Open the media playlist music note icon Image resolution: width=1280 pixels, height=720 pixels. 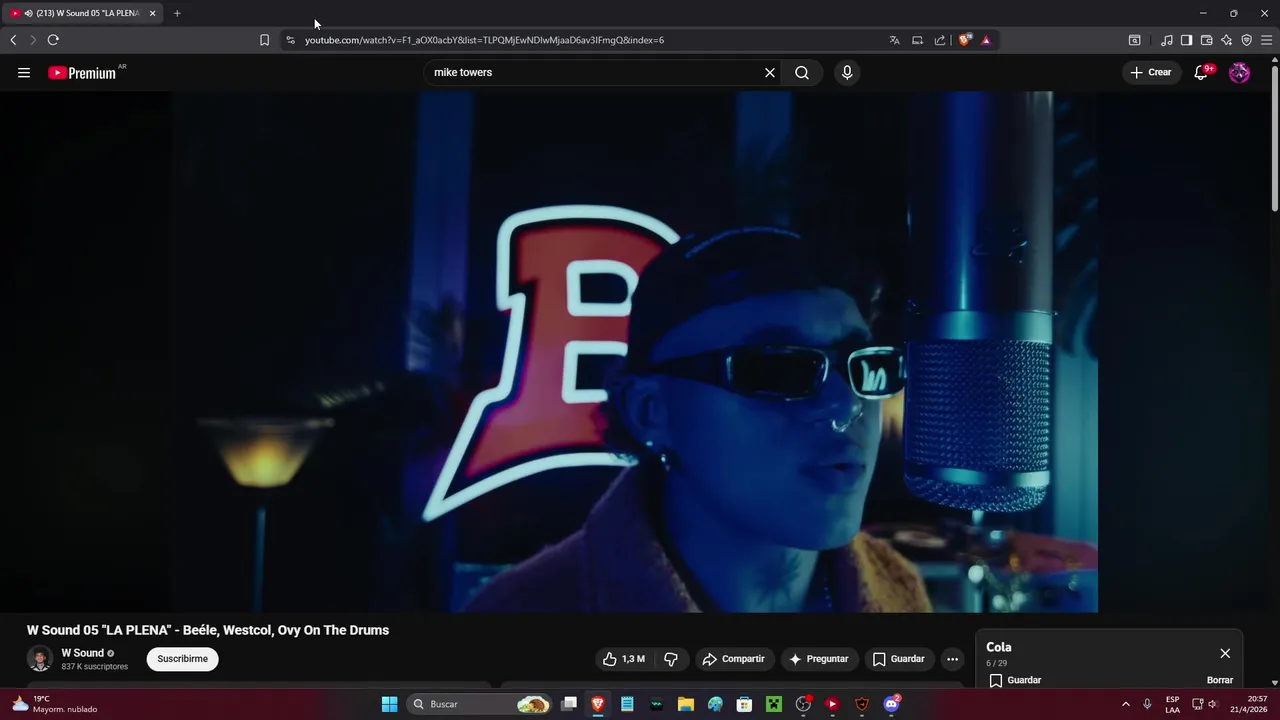[x=1166, y=40]
